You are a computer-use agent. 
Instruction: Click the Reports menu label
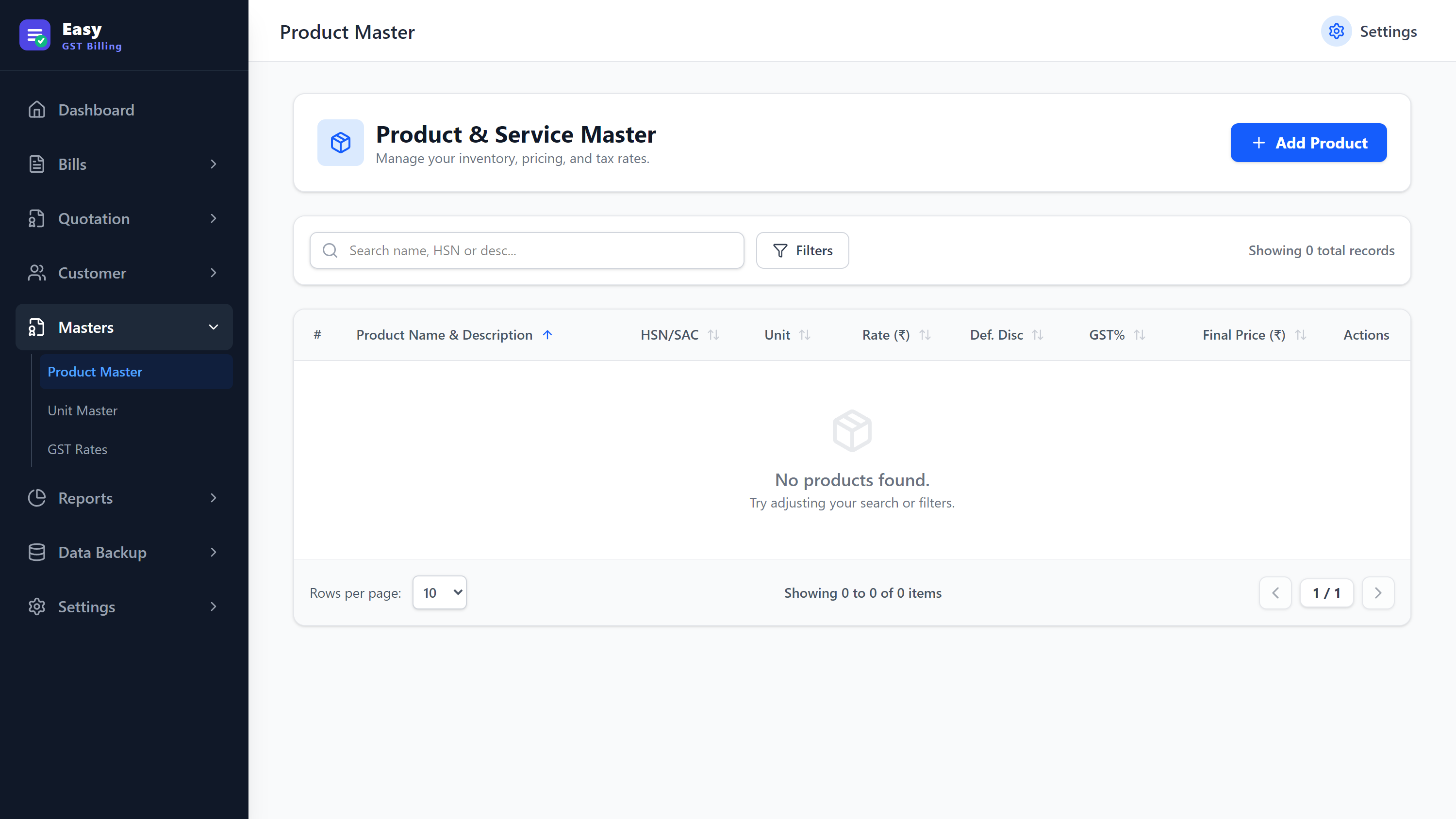(x=85, y=498)
